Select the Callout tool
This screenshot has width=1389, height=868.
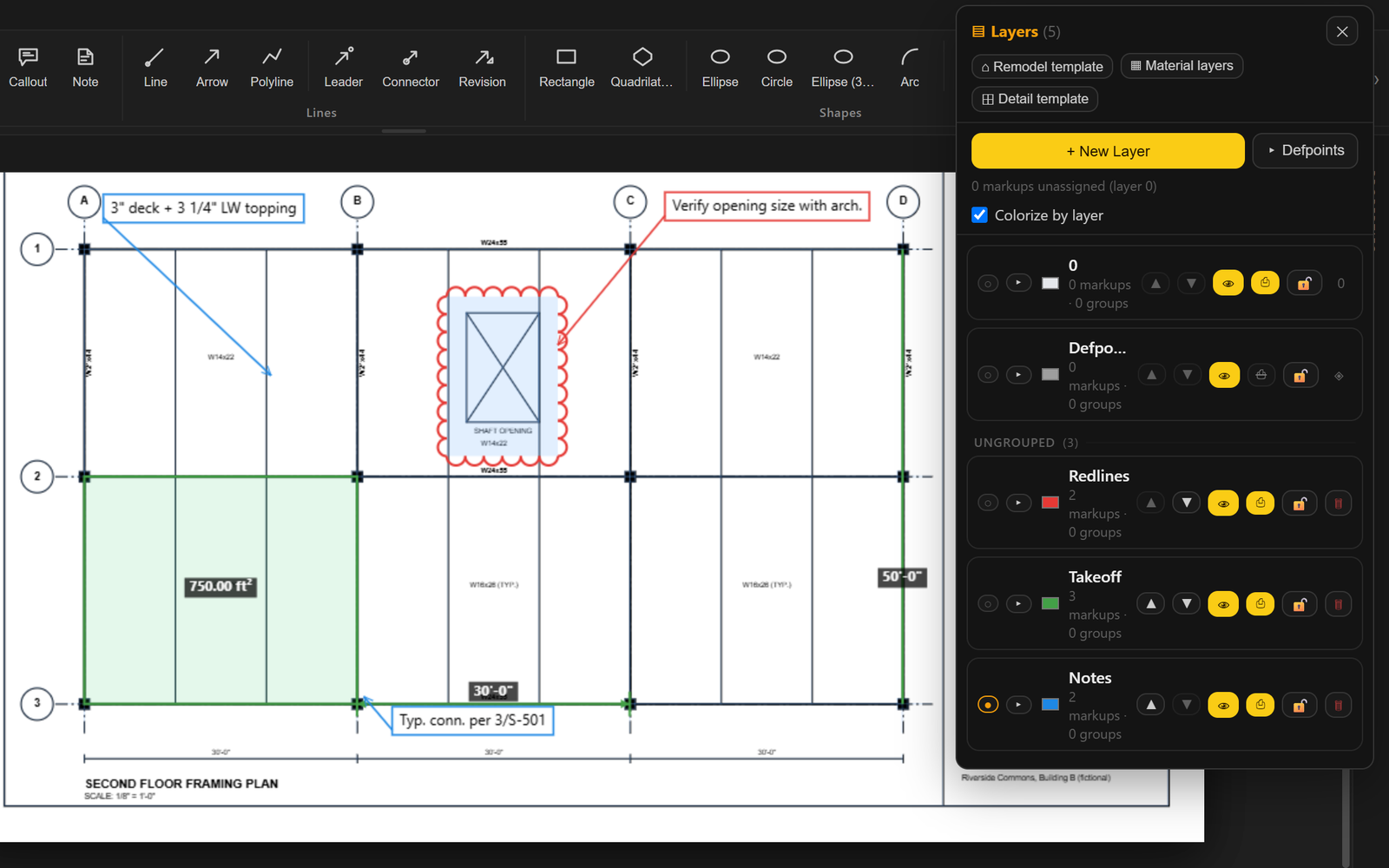click(28, 68)
